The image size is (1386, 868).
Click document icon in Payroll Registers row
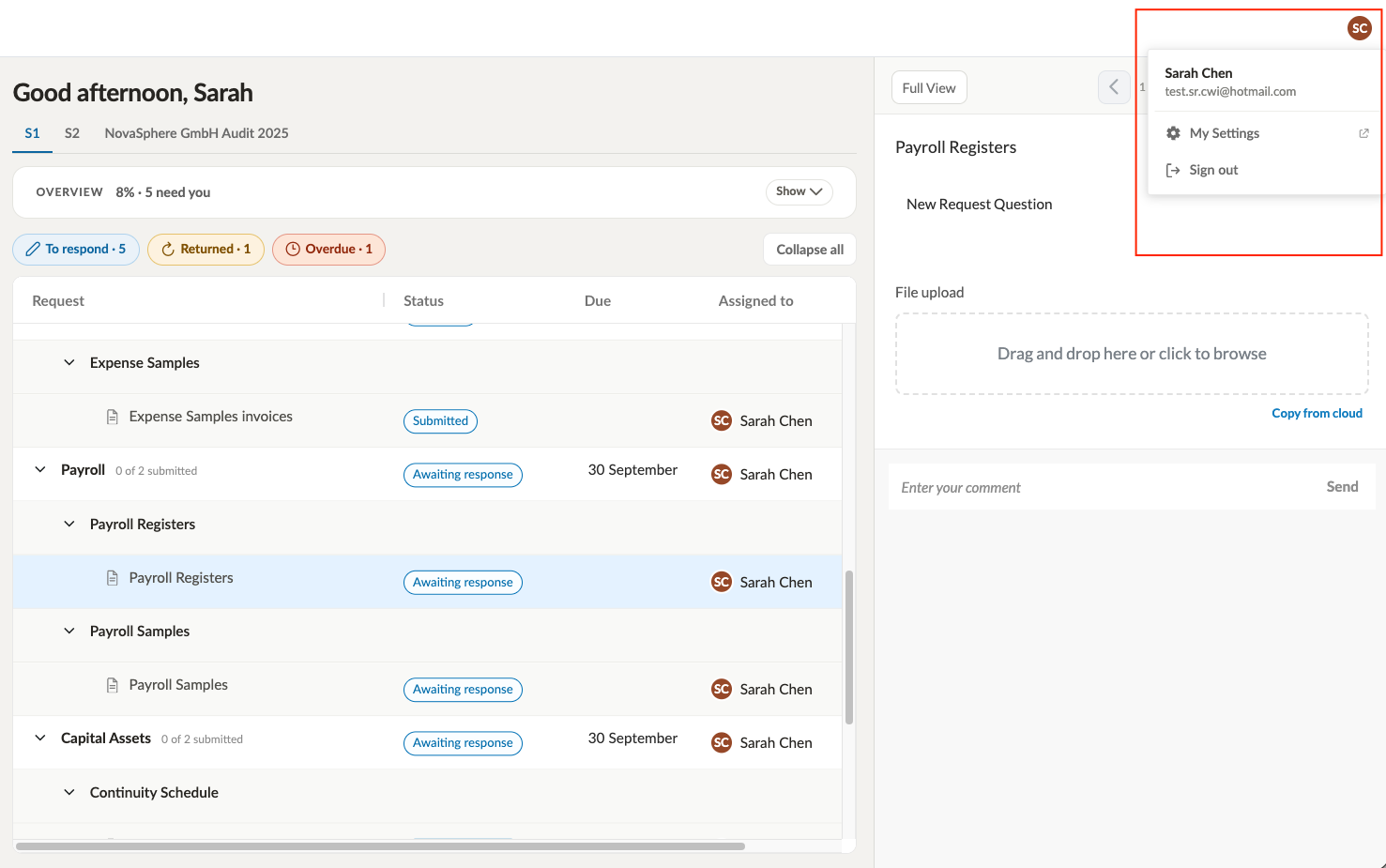[113, 578]
